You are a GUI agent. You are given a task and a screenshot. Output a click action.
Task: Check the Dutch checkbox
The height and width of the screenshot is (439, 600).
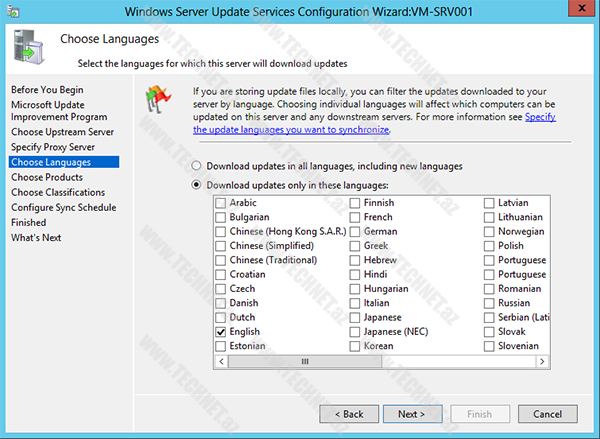pyautogui.click(x=220, y=318)
